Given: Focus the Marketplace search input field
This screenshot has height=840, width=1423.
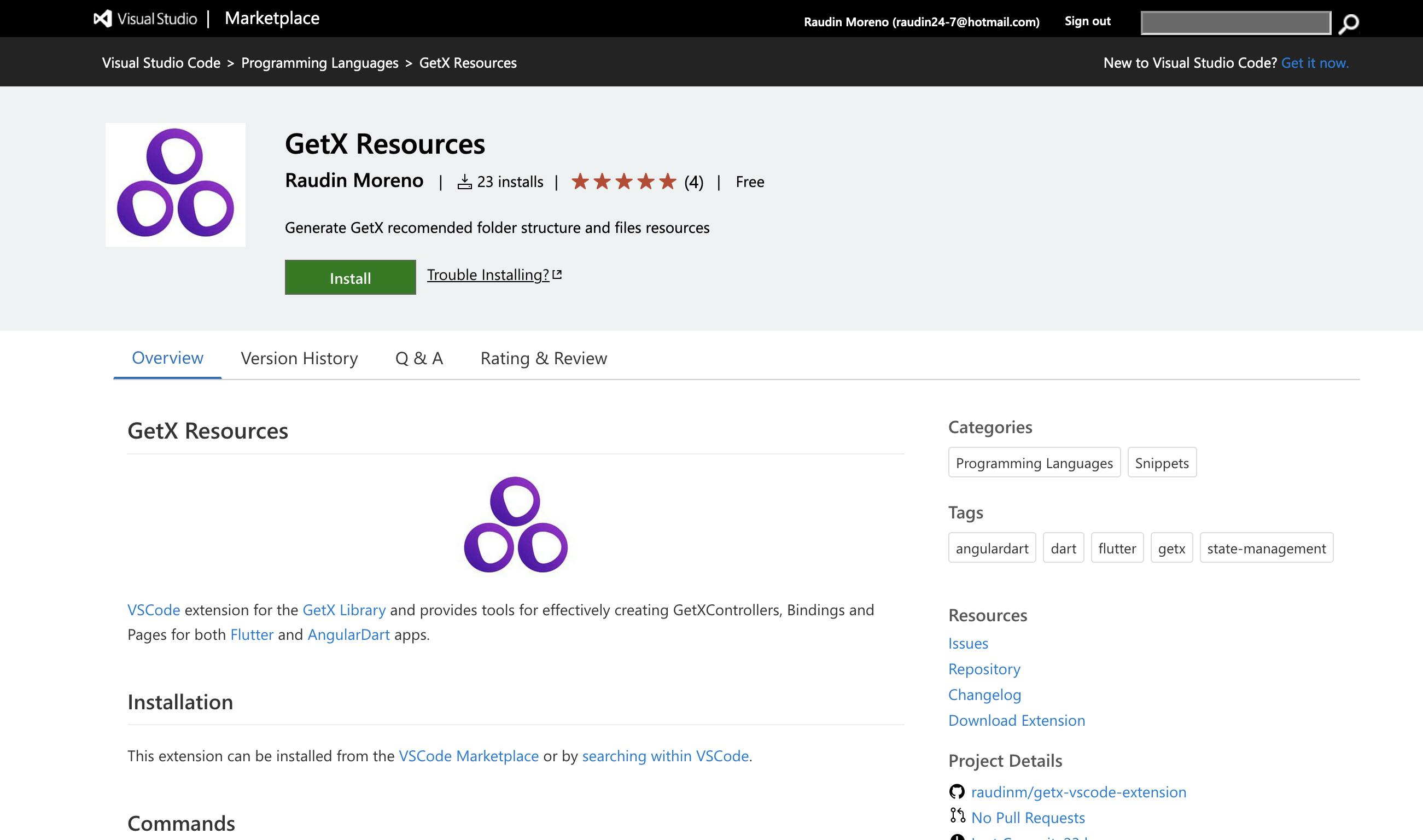Looking at the screenshot, I should click(1235, 23).
